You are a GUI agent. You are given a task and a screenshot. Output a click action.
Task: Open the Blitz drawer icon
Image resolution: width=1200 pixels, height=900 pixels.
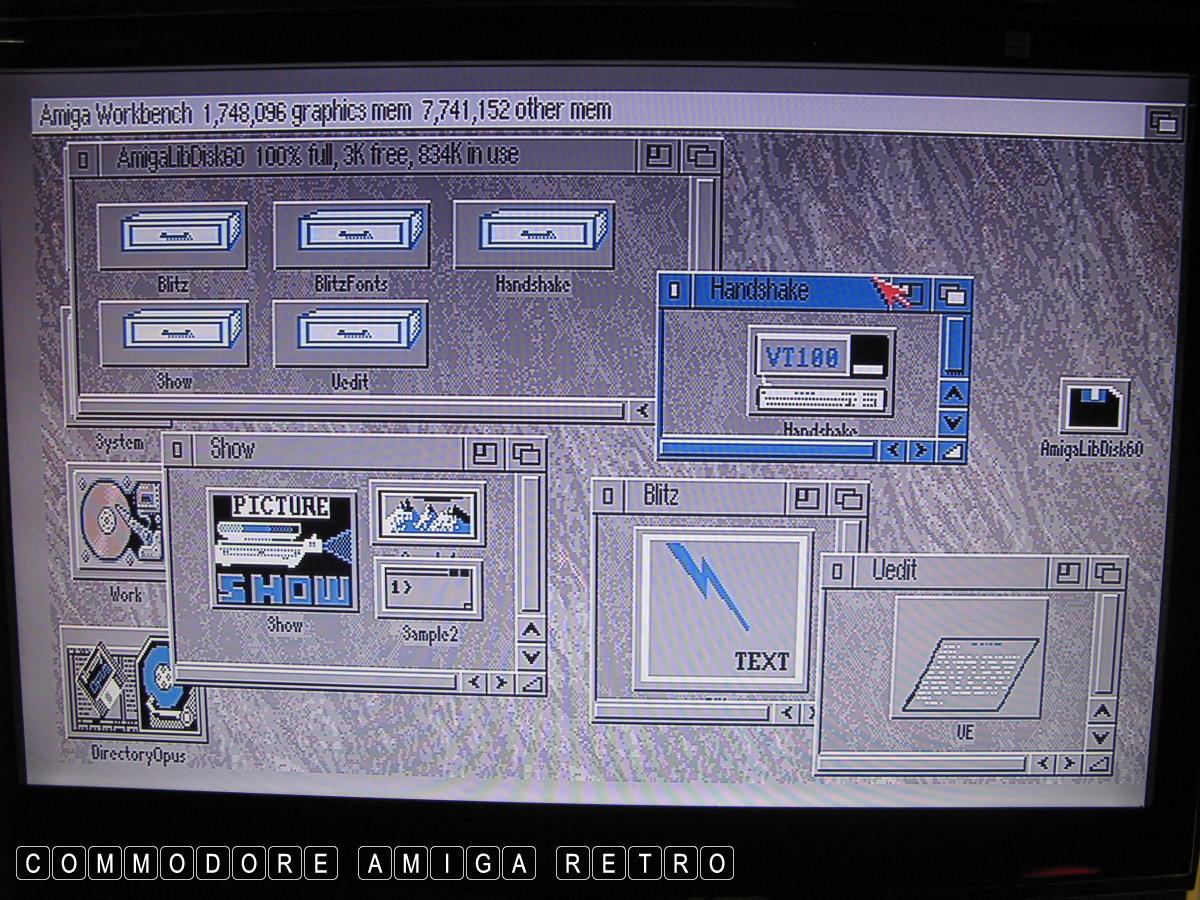pos(172,237)
